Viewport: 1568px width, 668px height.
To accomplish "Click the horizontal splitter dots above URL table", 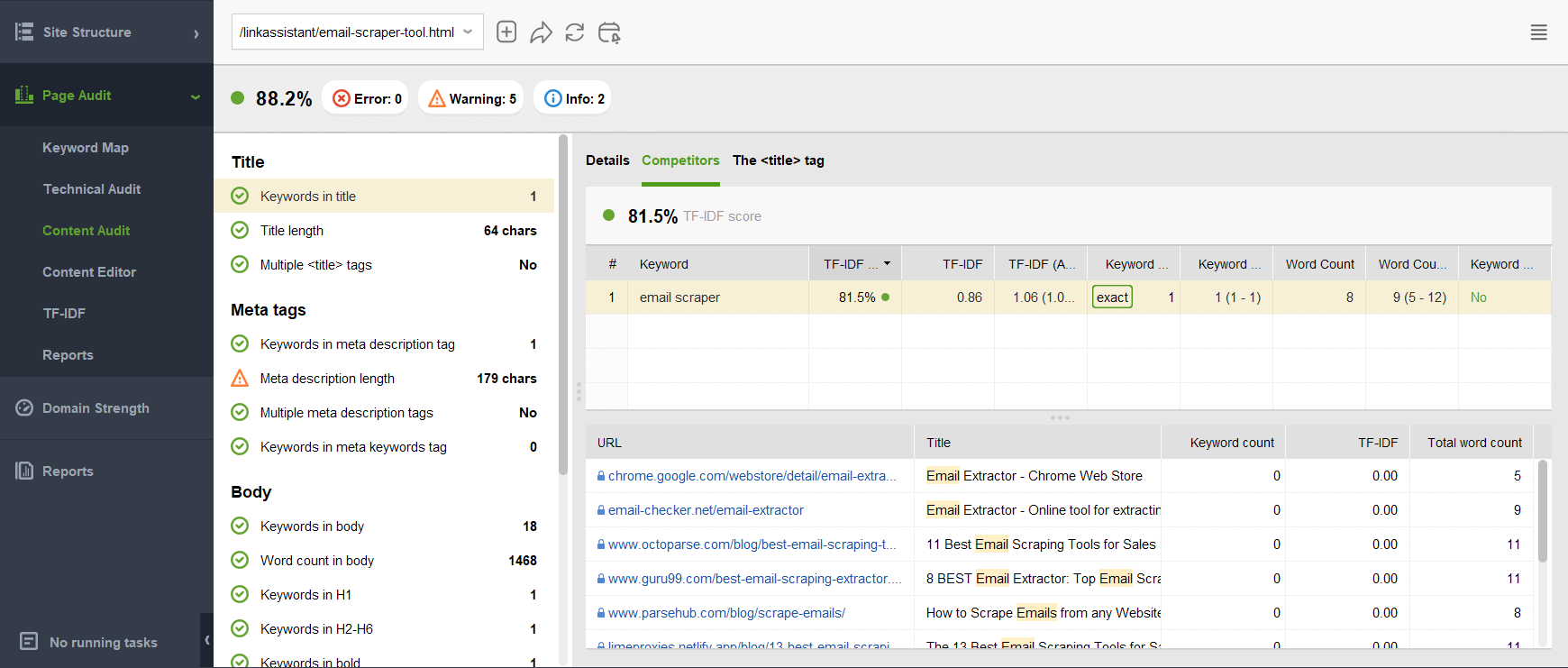I will (1060, 417).
